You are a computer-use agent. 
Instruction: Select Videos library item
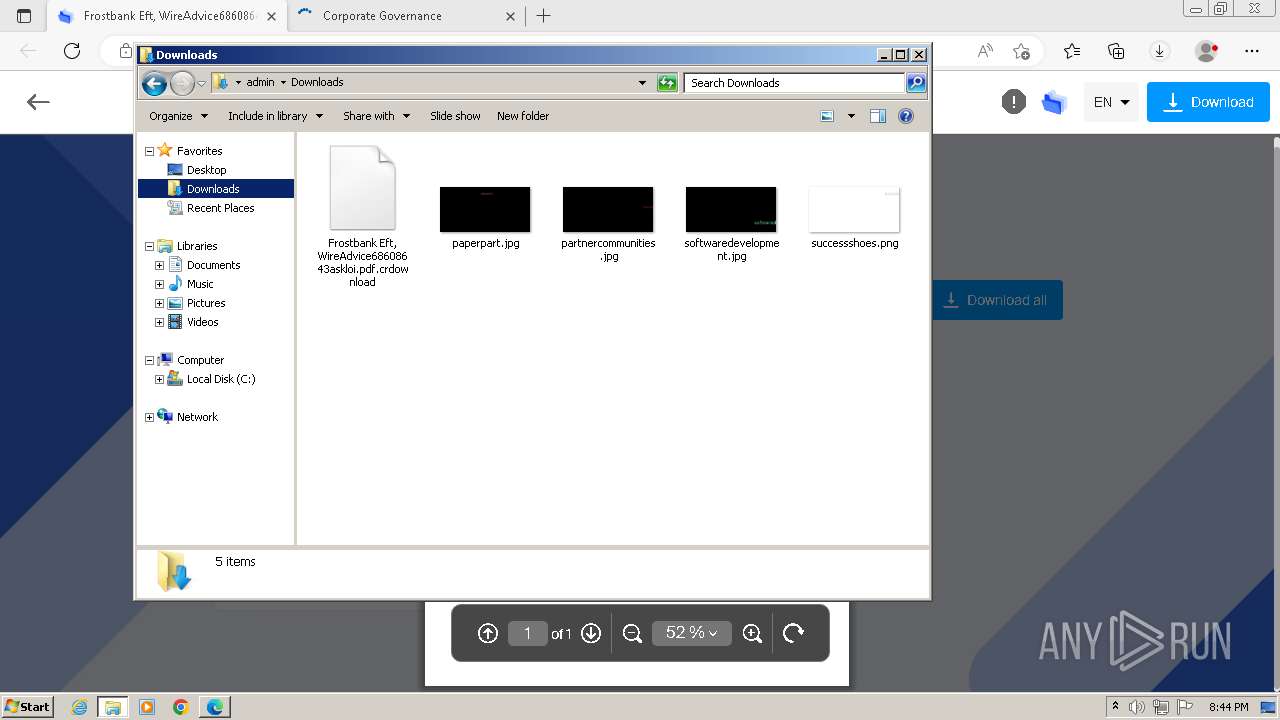click(202, 322)
